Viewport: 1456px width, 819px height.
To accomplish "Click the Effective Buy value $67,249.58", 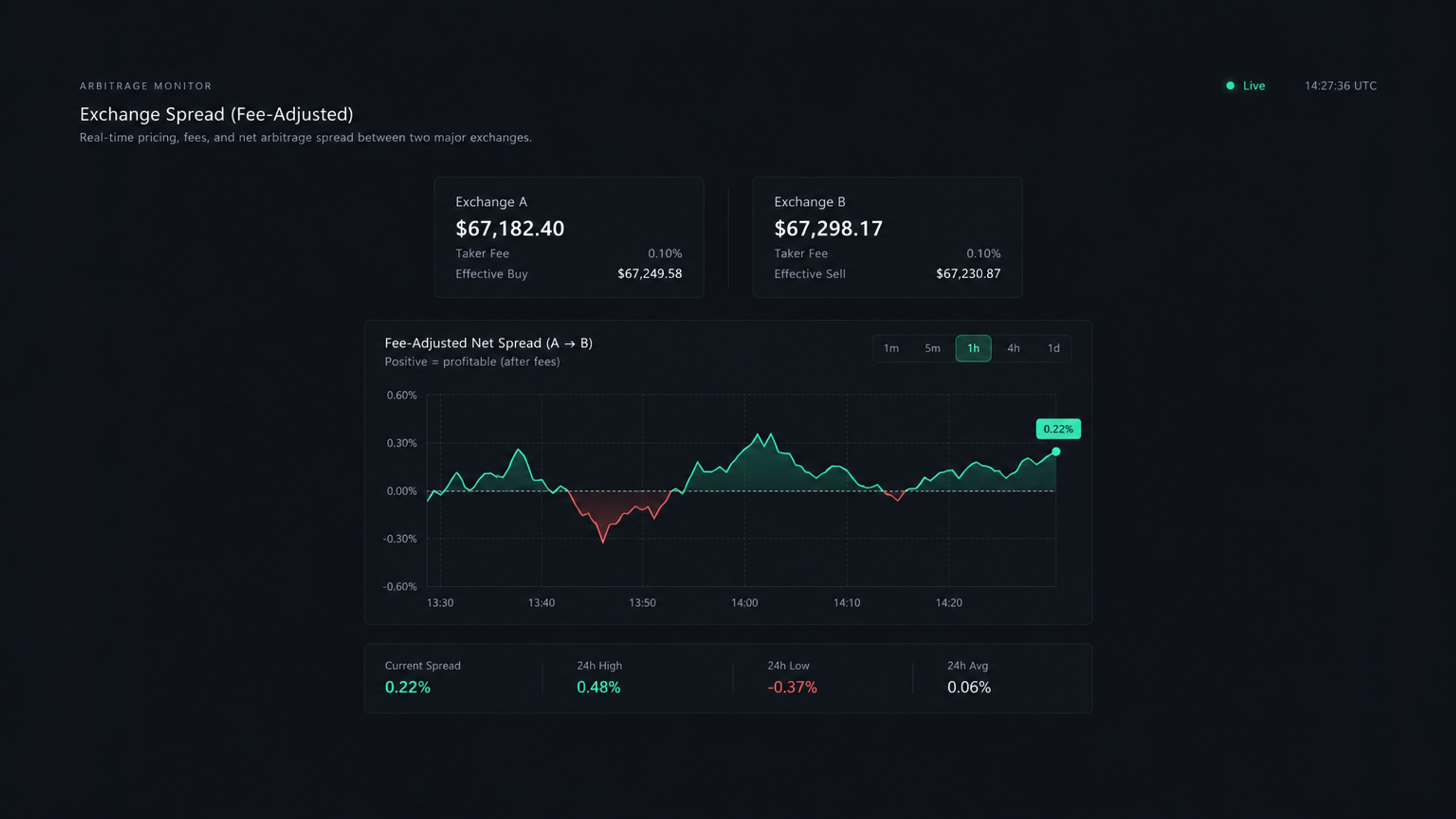I will point(650,274).
